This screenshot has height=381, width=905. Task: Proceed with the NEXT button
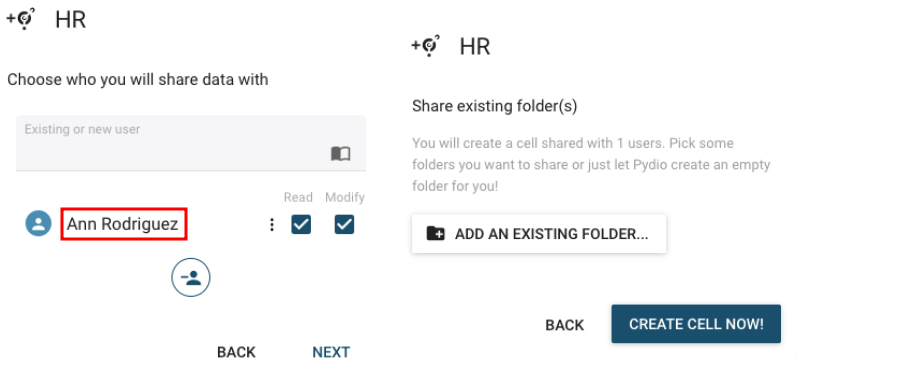[x=331, y=352]
